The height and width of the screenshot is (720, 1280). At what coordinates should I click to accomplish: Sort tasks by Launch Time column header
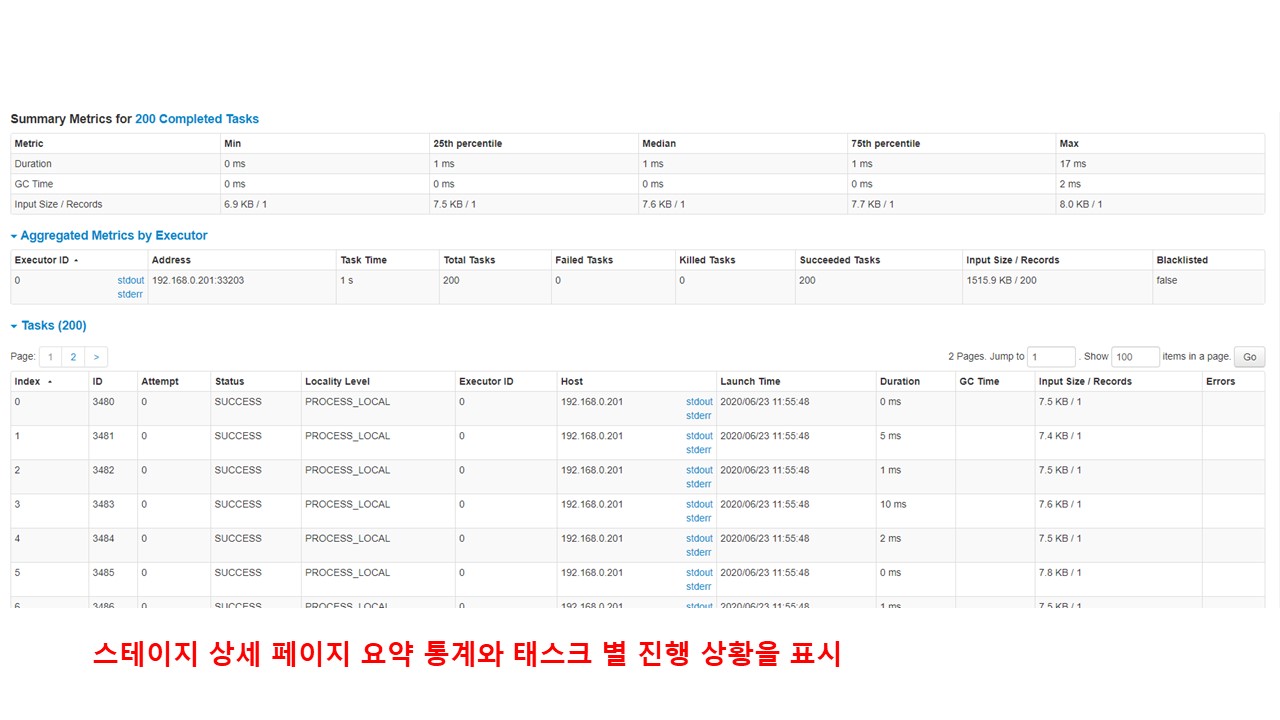[x=796, y=382]
